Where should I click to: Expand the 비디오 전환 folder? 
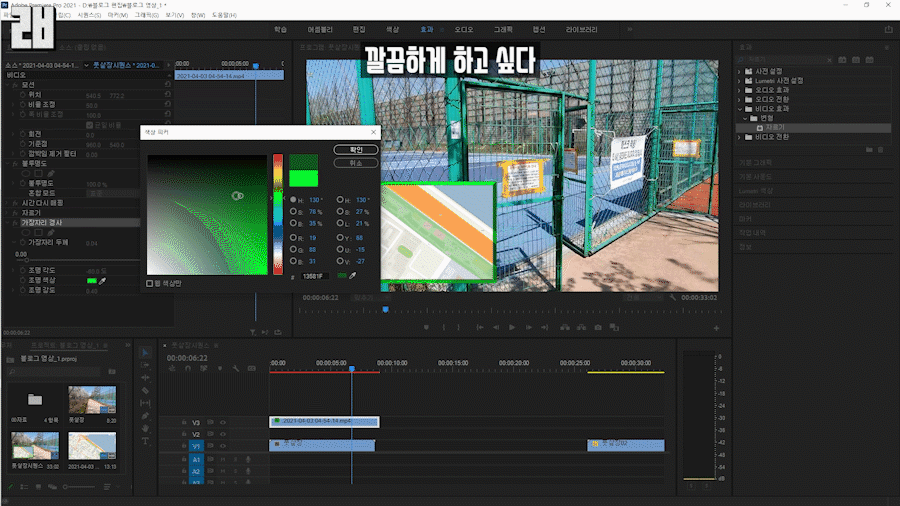pos(739,137)
